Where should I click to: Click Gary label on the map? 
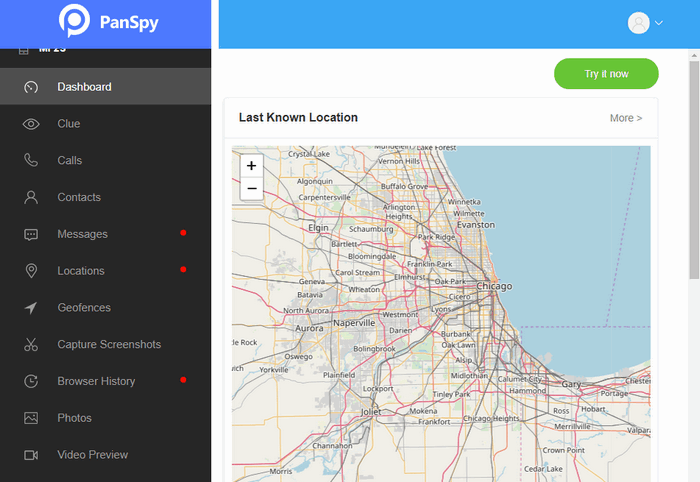(x=571, y=384)
